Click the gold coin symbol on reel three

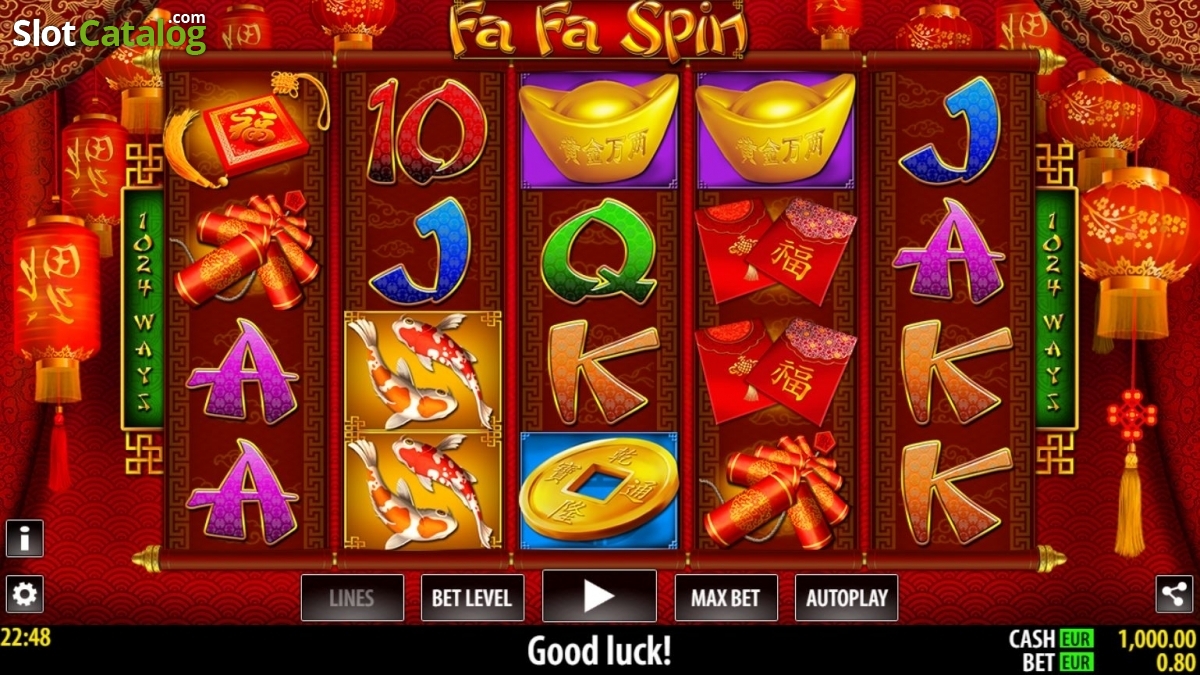[599, 491]
